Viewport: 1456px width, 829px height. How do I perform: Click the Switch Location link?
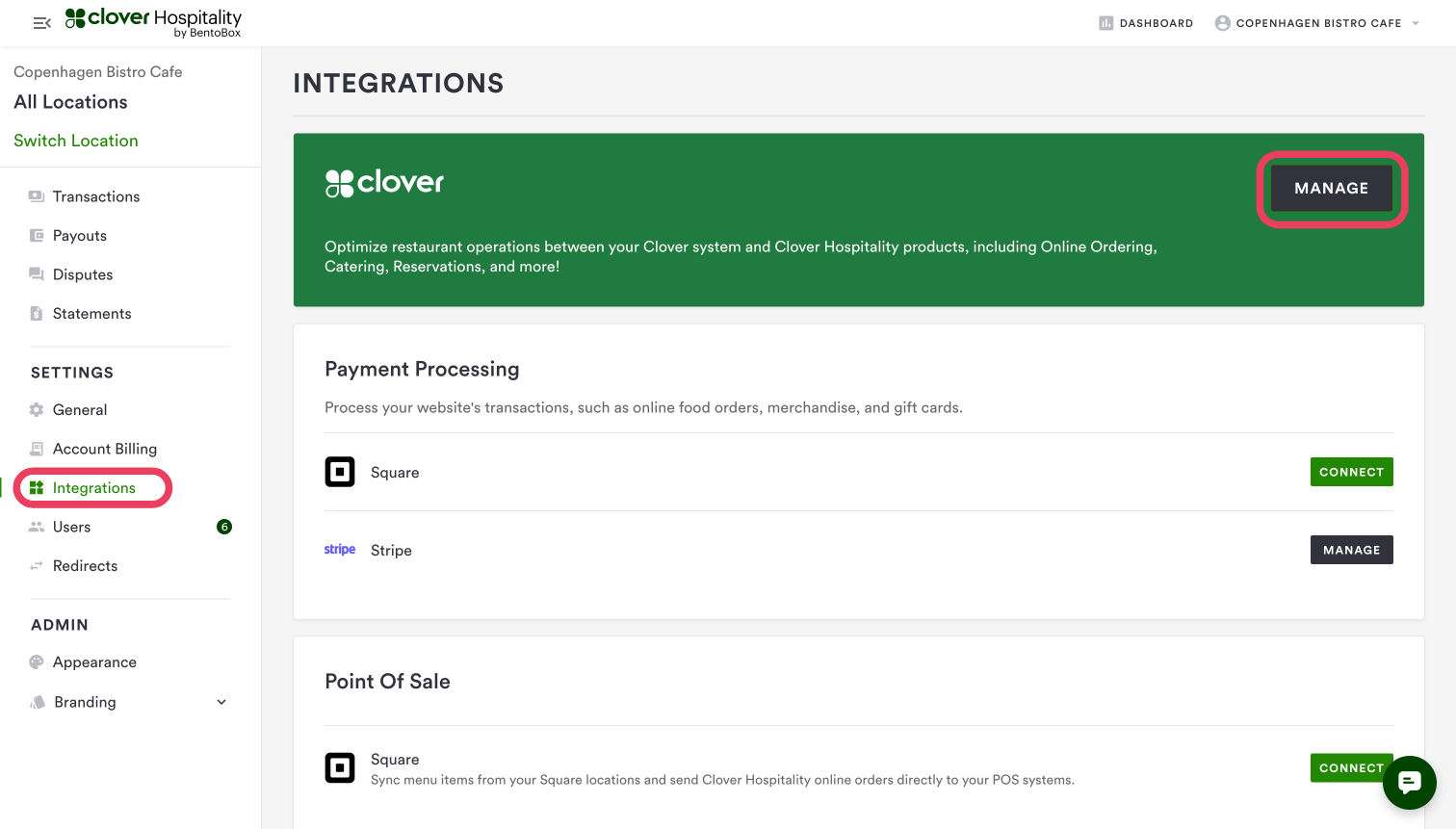[x=76, y=141]
